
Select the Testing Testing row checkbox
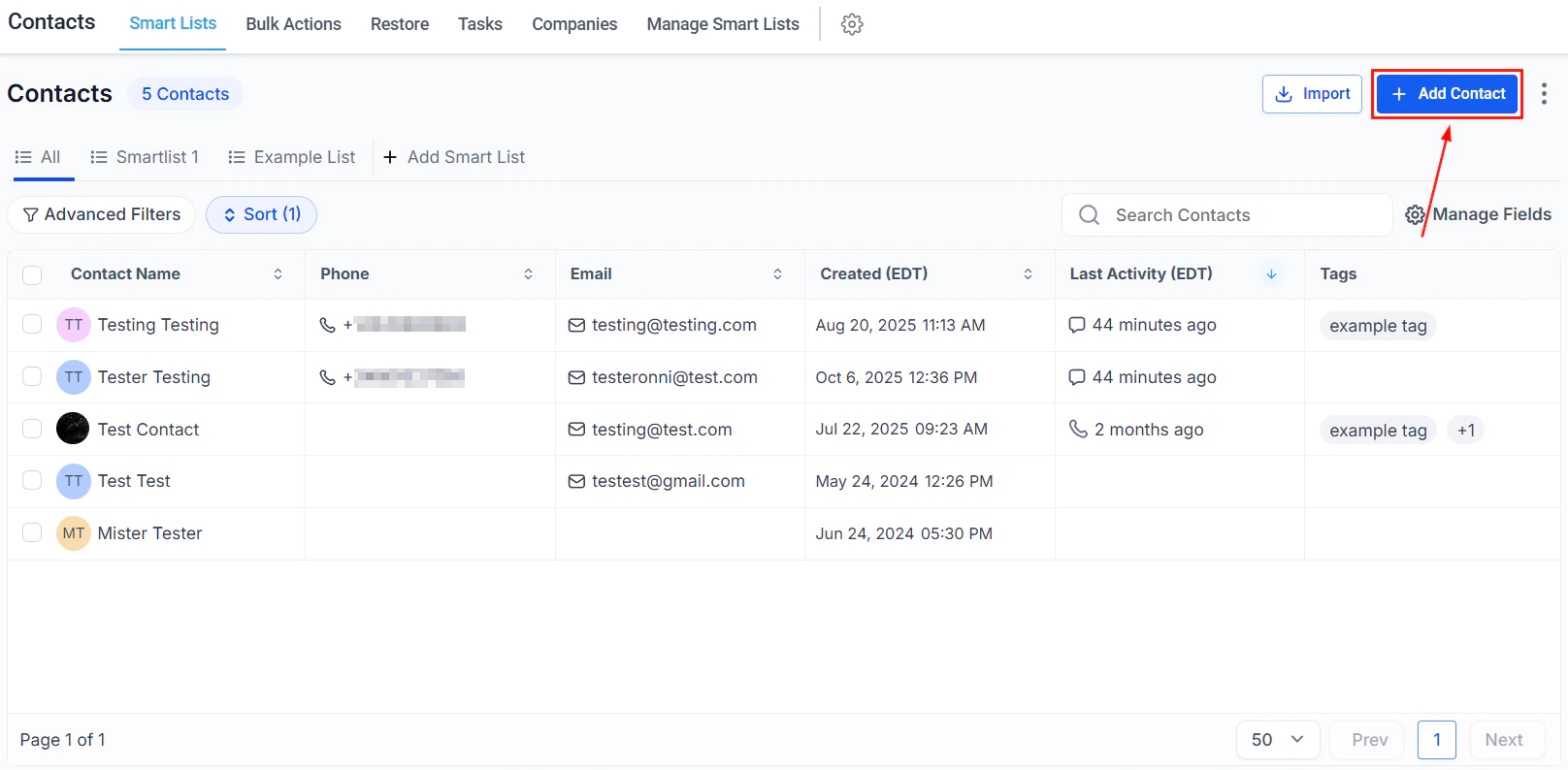(32, 324)
